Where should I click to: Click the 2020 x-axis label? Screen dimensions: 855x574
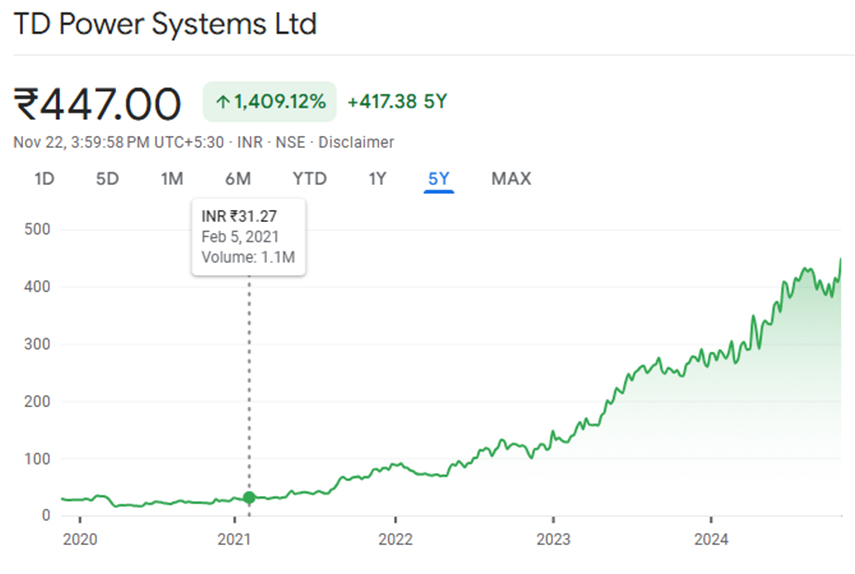[x=80, y=540]
